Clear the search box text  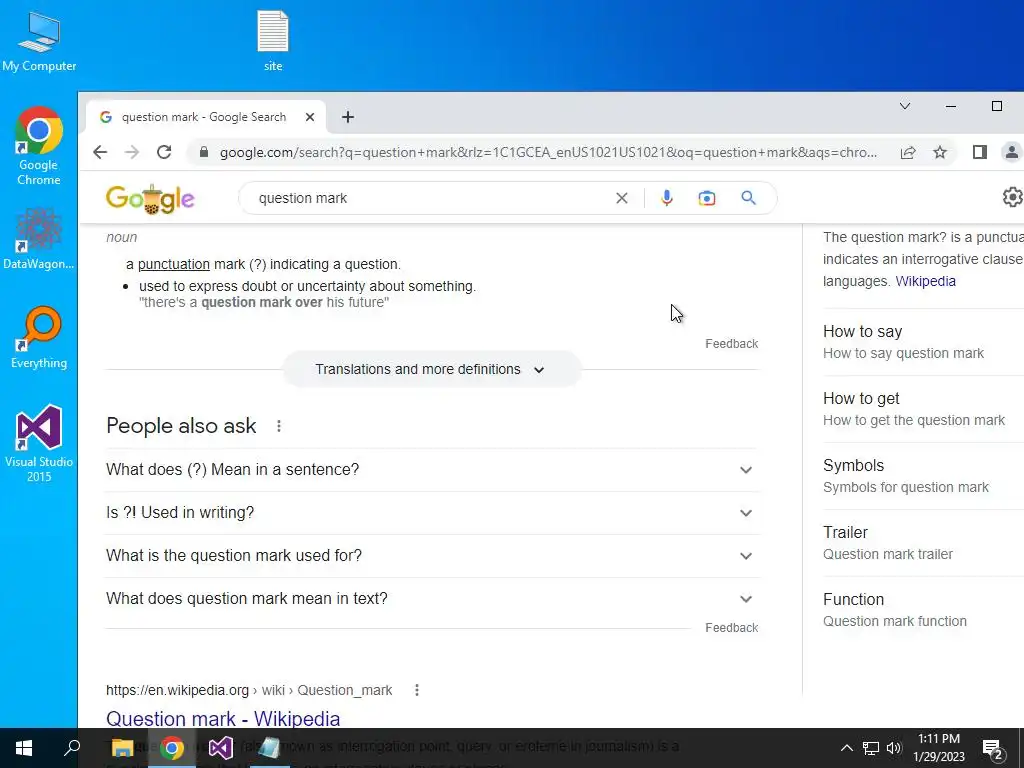pos(622,198)
